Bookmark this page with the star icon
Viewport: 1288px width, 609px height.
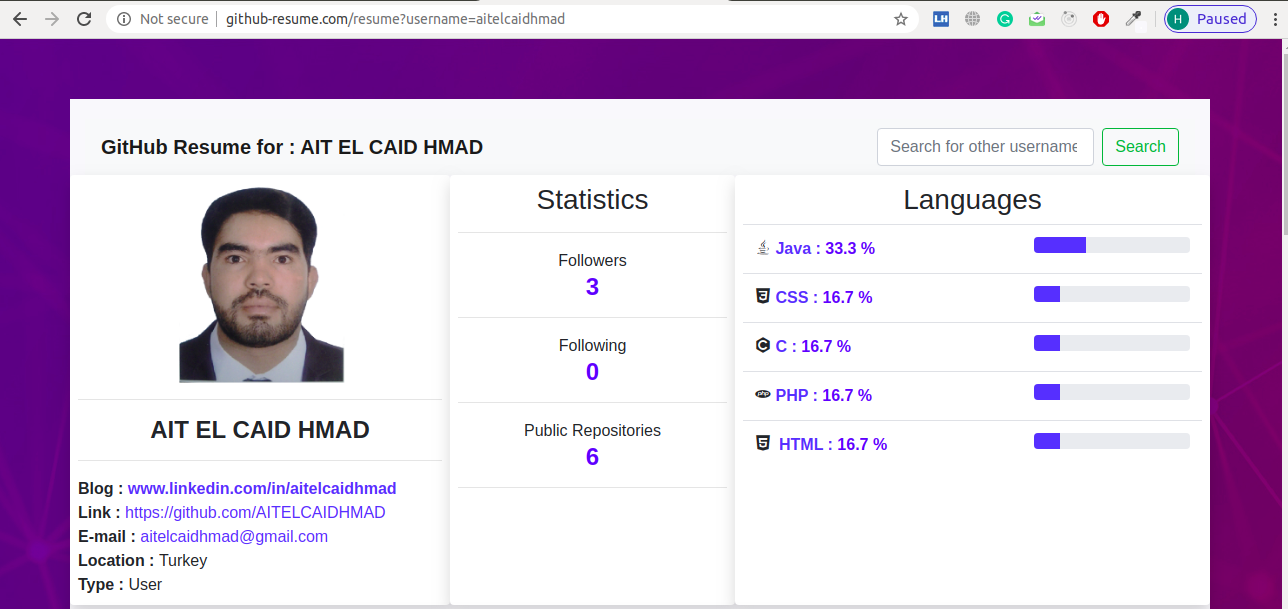click(901, 19)
